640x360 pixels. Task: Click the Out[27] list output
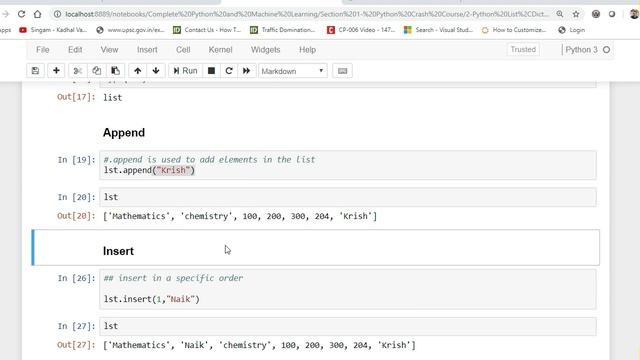259,345
